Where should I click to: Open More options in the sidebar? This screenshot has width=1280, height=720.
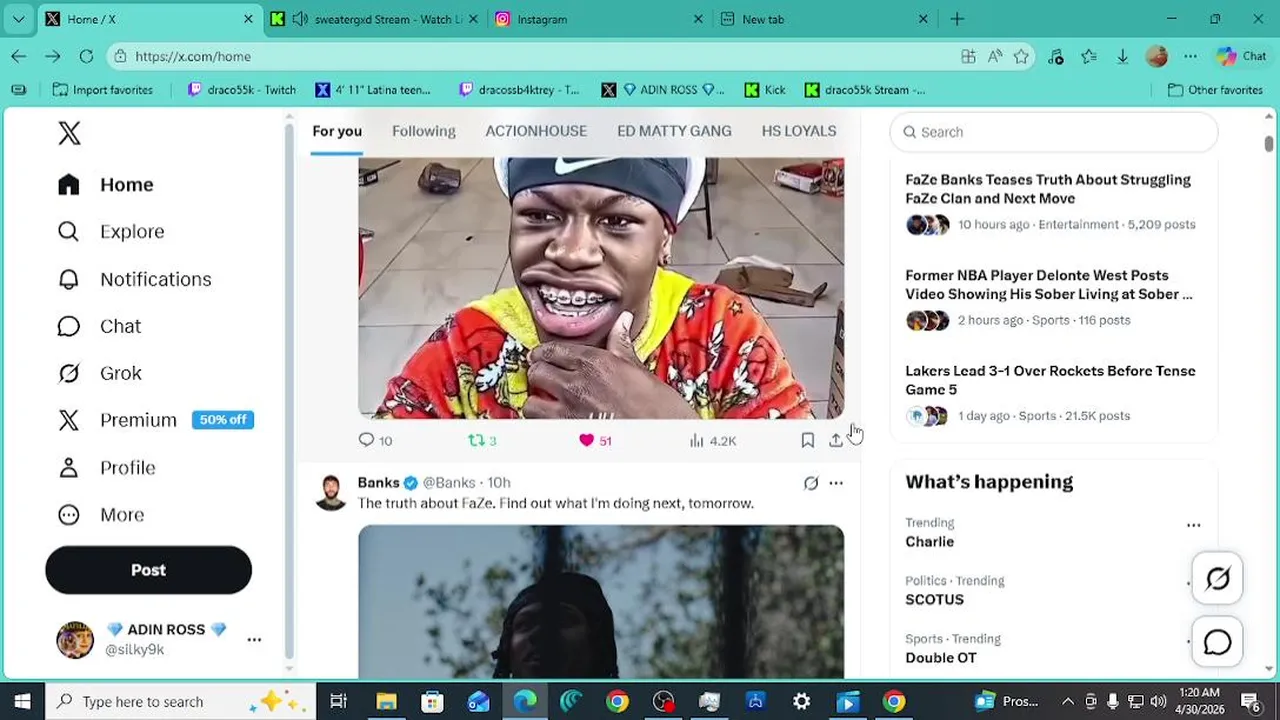pyautogui.click(x=101, y=515)
